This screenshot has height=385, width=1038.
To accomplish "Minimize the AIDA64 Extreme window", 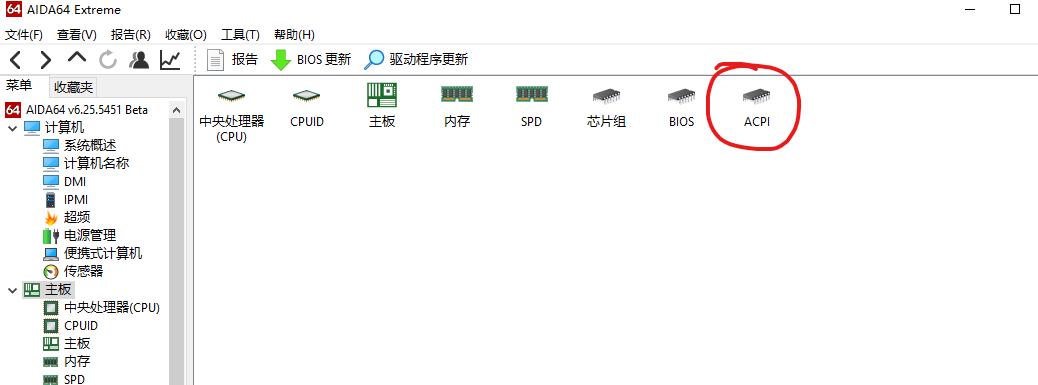I will pyautogui.click(x=970, y=9).
